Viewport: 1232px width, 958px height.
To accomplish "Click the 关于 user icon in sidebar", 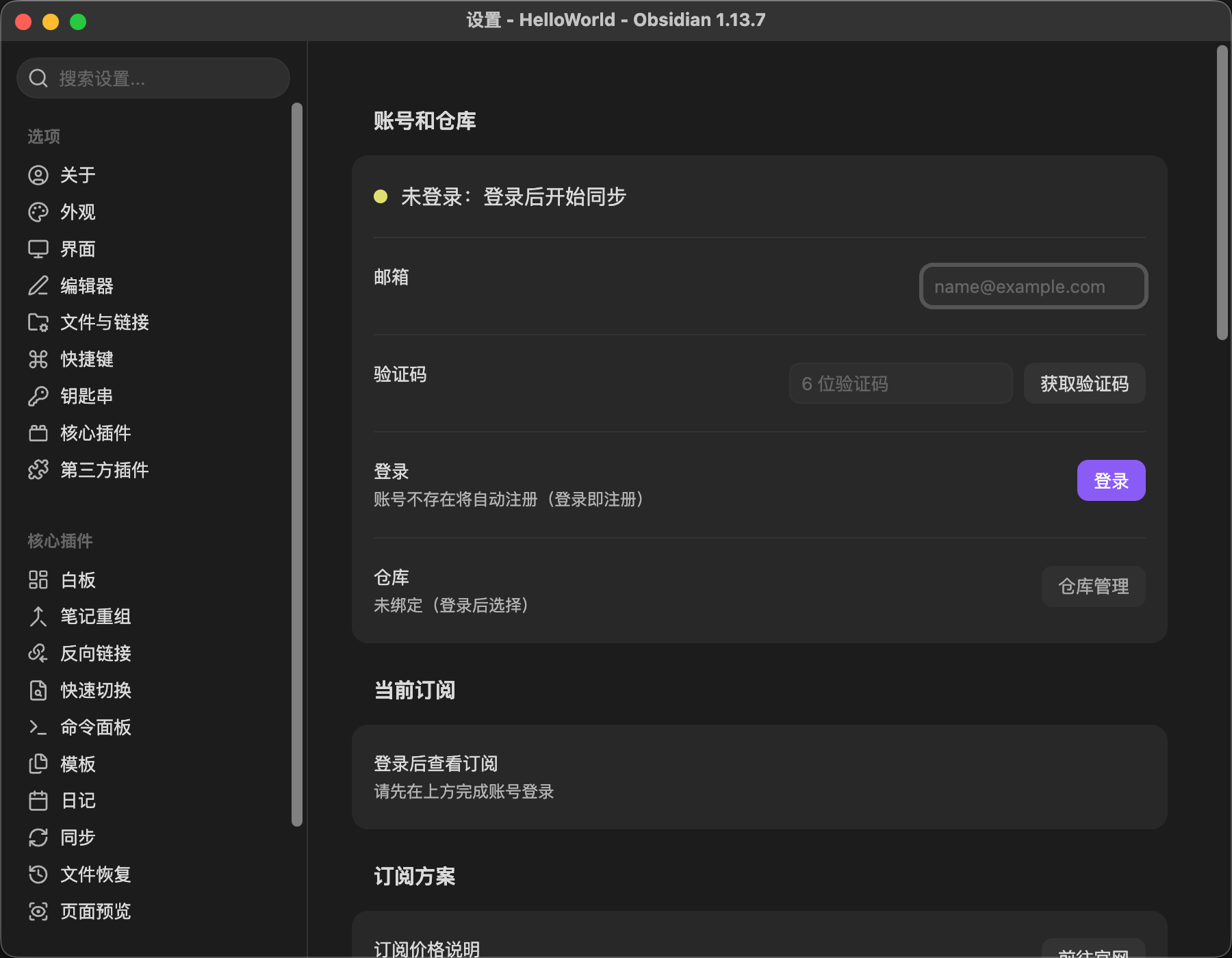I will [38, 175].
